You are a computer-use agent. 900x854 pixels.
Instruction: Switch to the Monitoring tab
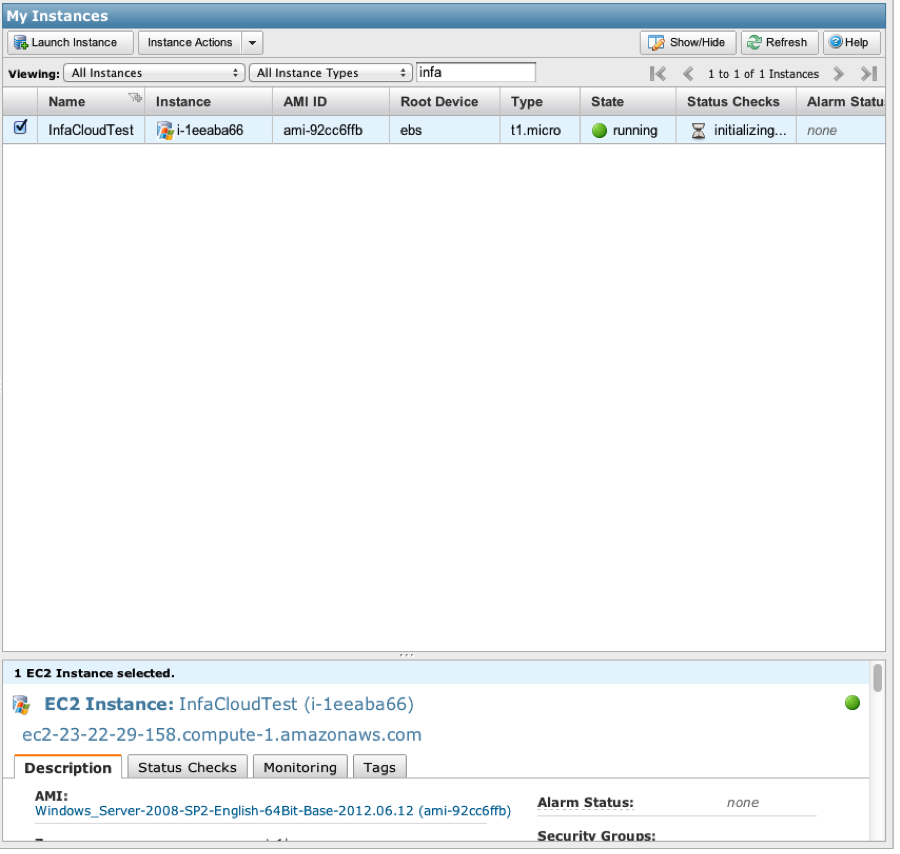[300, 767]
